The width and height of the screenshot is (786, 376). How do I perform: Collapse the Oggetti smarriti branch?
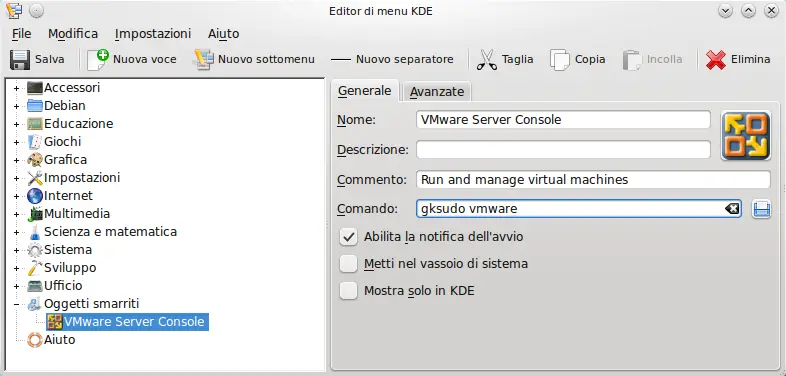(x=16, y=304)
